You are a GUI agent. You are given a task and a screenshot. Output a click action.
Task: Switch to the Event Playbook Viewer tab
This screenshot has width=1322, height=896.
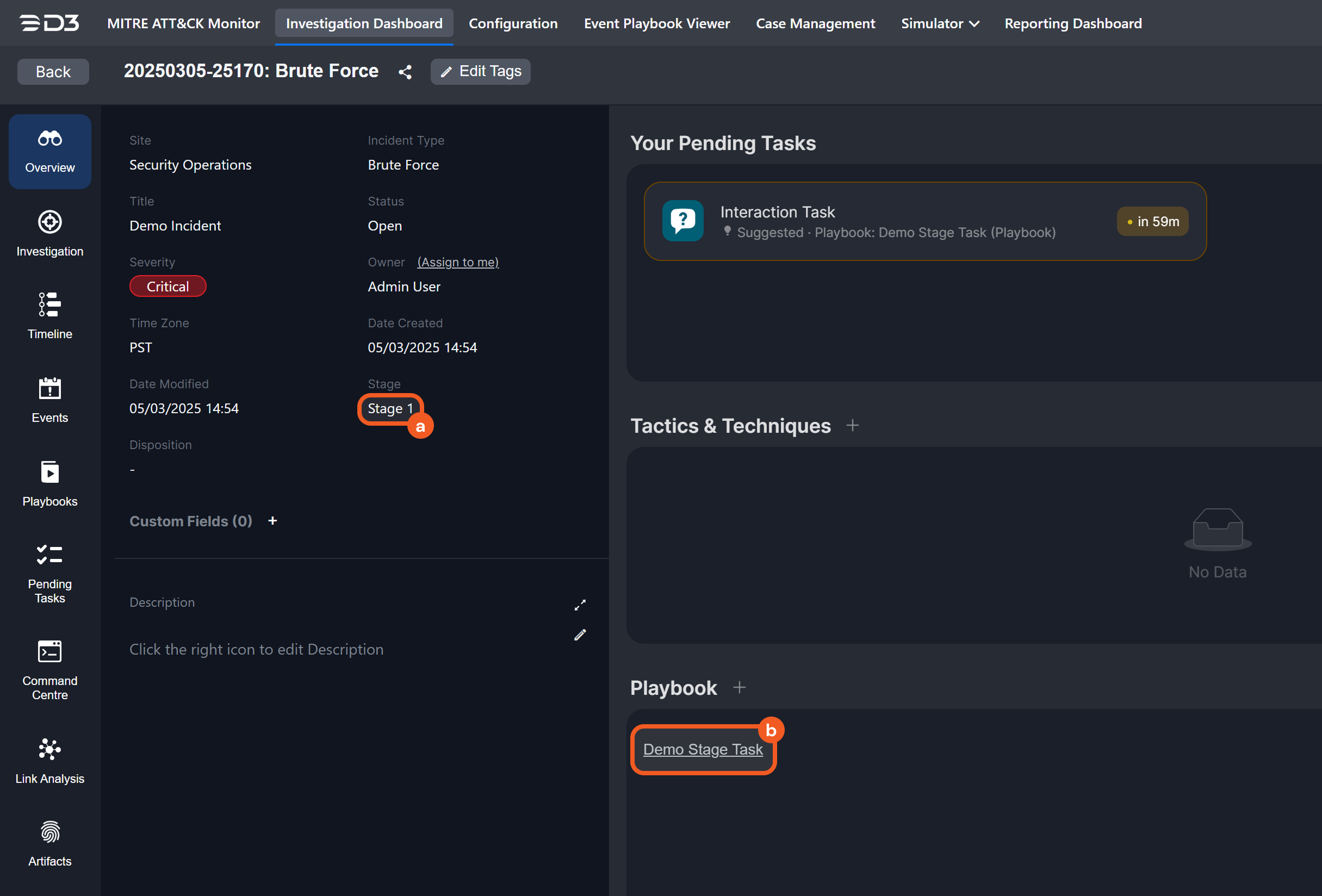tap(656, 23)
